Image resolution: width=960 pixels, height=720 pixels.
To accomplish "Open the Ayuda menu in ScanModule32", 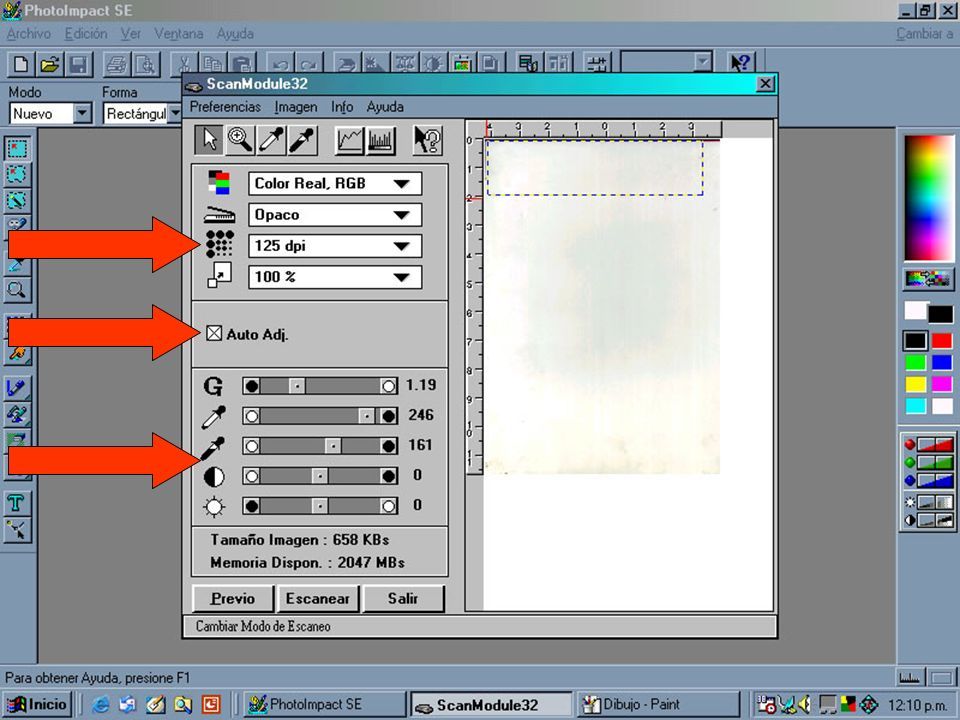I will tap(385, 107).
